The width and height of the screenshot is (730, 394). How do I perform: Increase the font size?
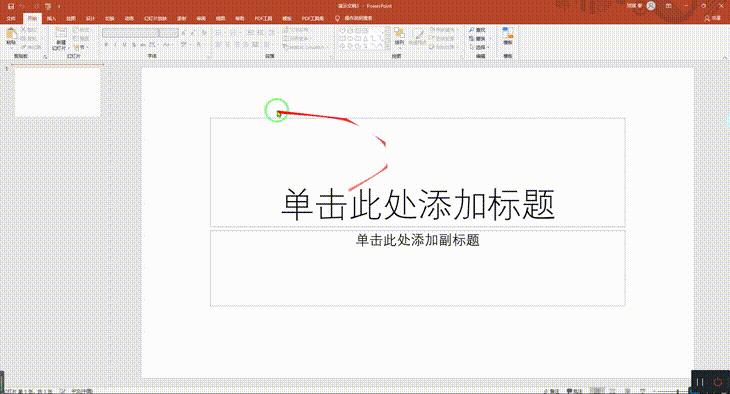[x=185, y=33]
